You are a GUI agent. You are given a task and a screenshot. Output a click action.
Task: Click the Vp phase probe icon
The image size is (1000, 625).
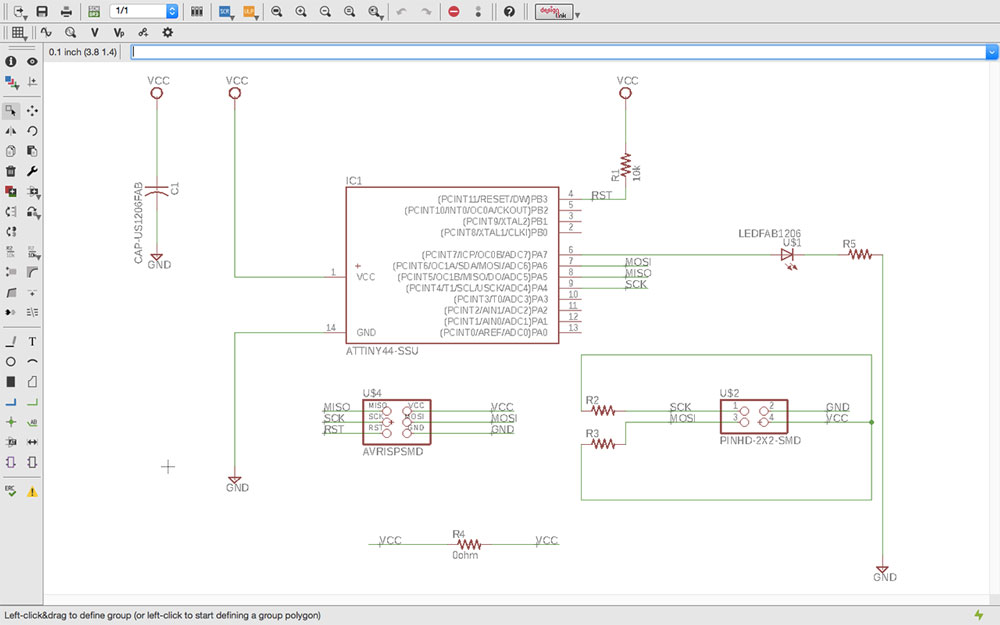click(119, 32)
